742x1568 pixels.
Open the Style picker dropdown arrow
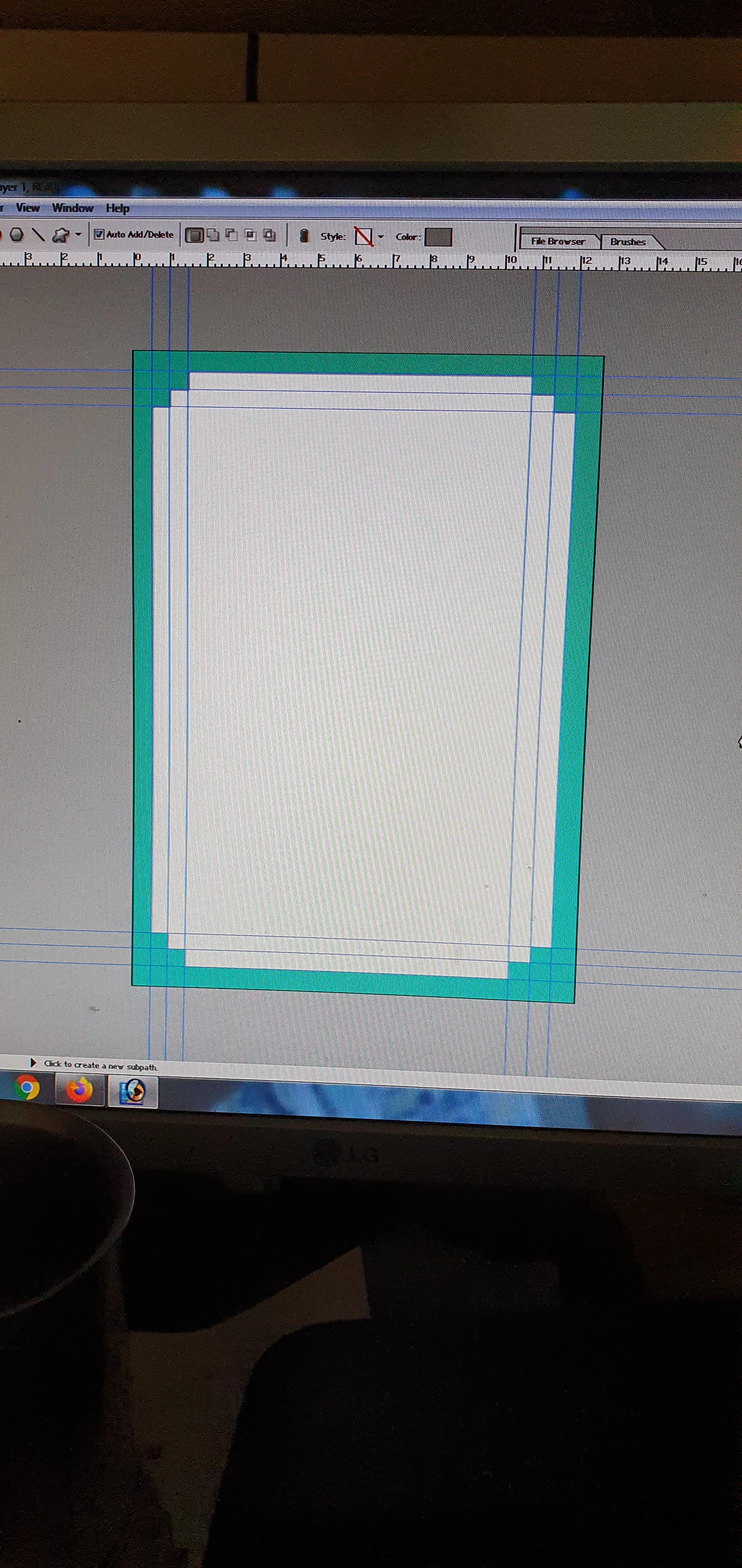click(x=381, y=237)
